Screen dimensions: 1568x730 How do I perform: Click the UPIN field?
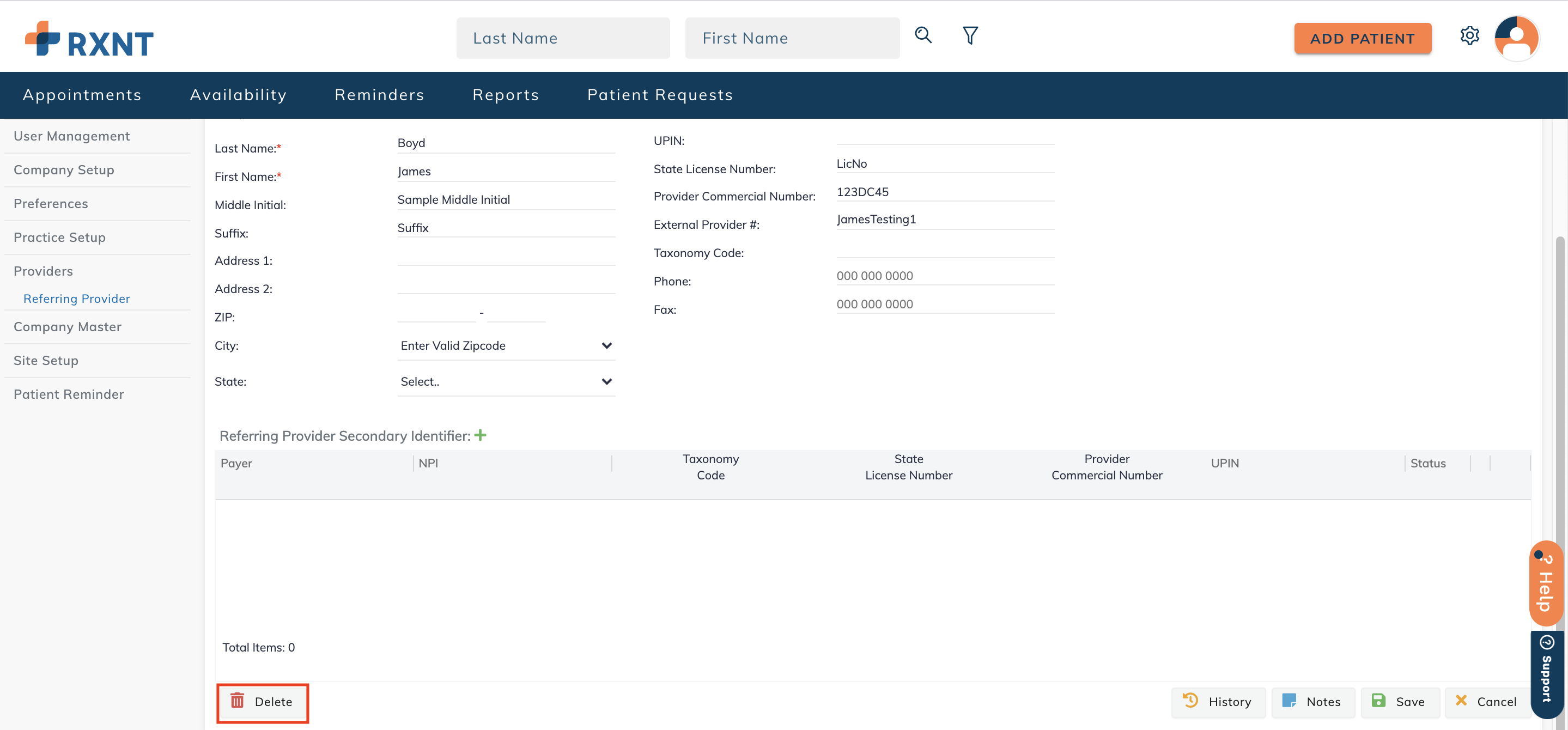(945, 135)
